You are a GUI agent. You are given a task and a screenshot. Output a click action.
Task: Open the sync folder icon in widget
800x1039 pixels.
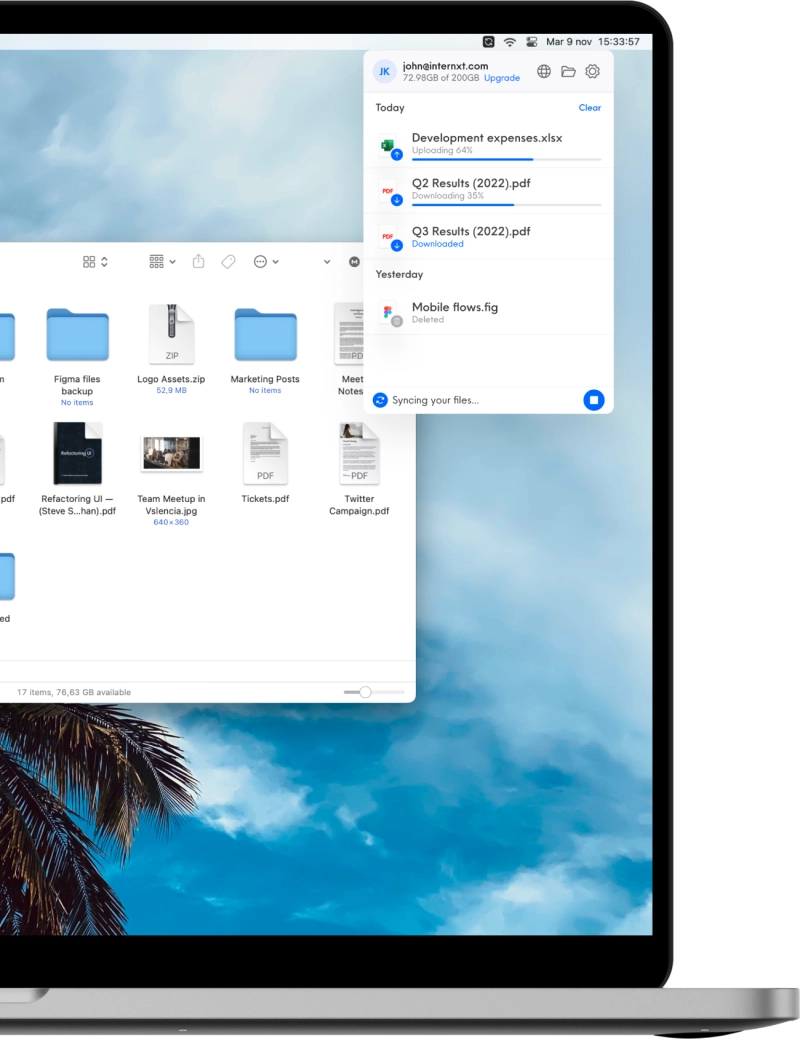tap(568, 72)
